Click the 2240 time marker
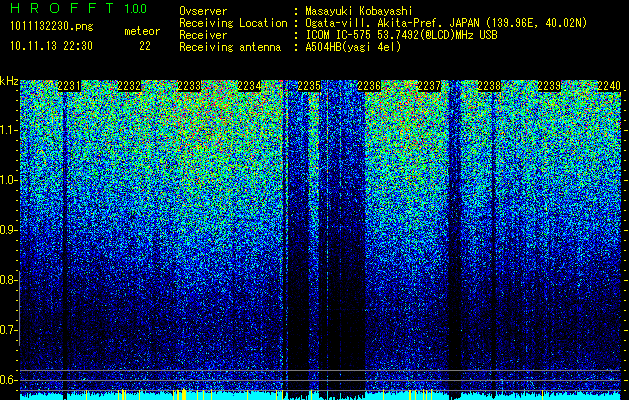The width and height of the screenshot is (629, 400). [x=609, y=86]
